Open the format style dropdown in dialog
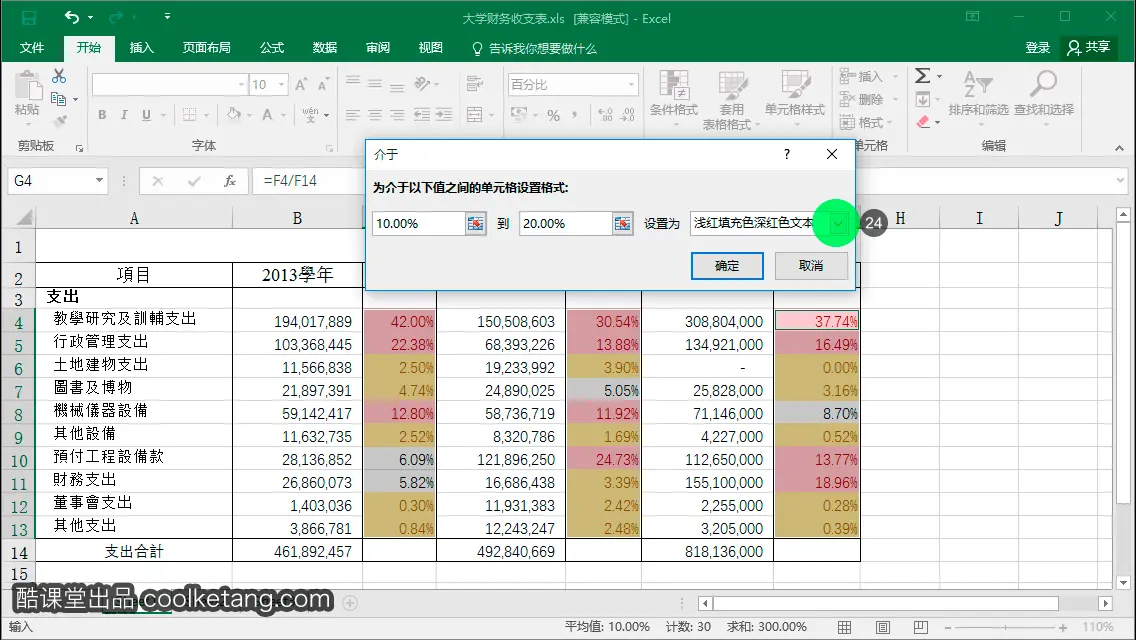Screen dimensions: 1136x640 click(x=838, y=223)
